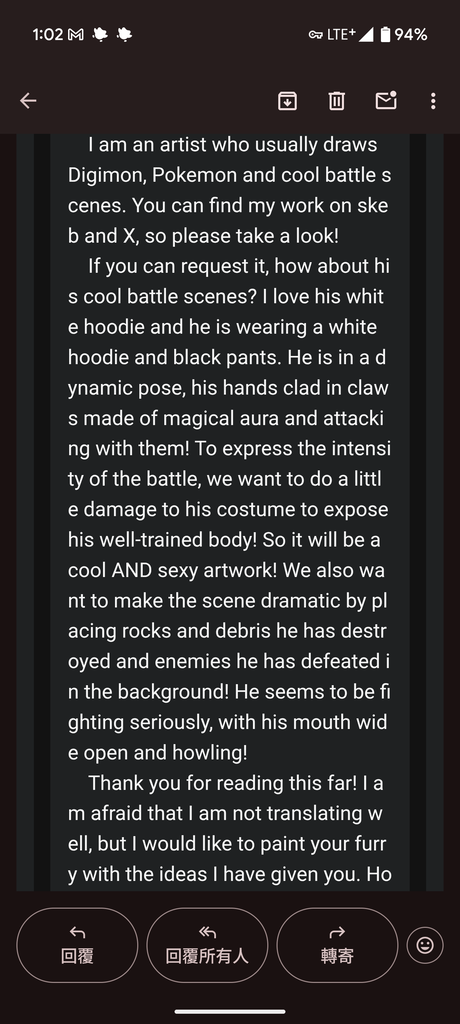Tap the 回覆 reply button
The height and width of the screenshot is (1024, 460).
pos(77,945)
